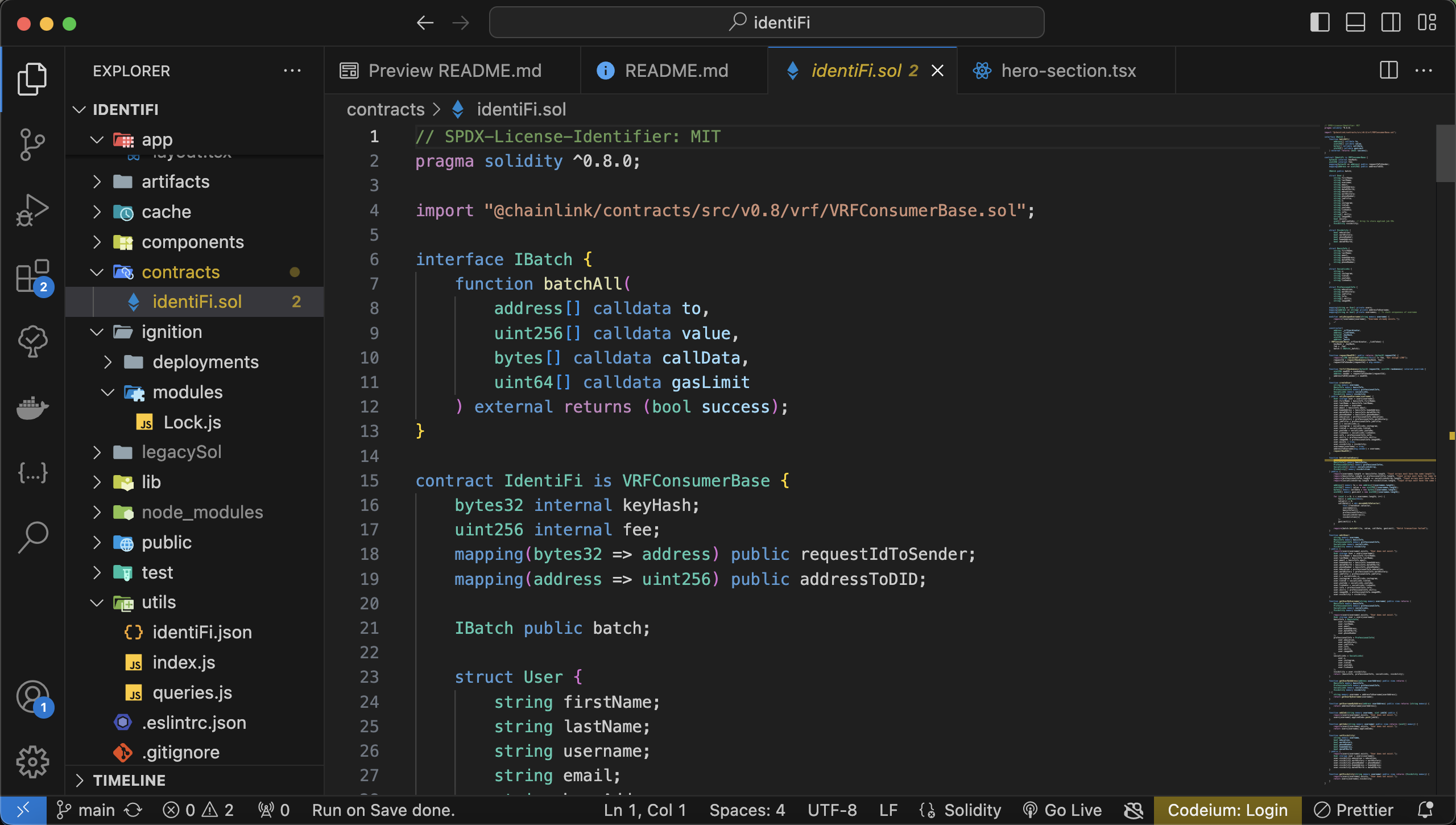Screen dimensions: 1456x825
Task: Toggle the primary side bar
Action: point(1320,23)
